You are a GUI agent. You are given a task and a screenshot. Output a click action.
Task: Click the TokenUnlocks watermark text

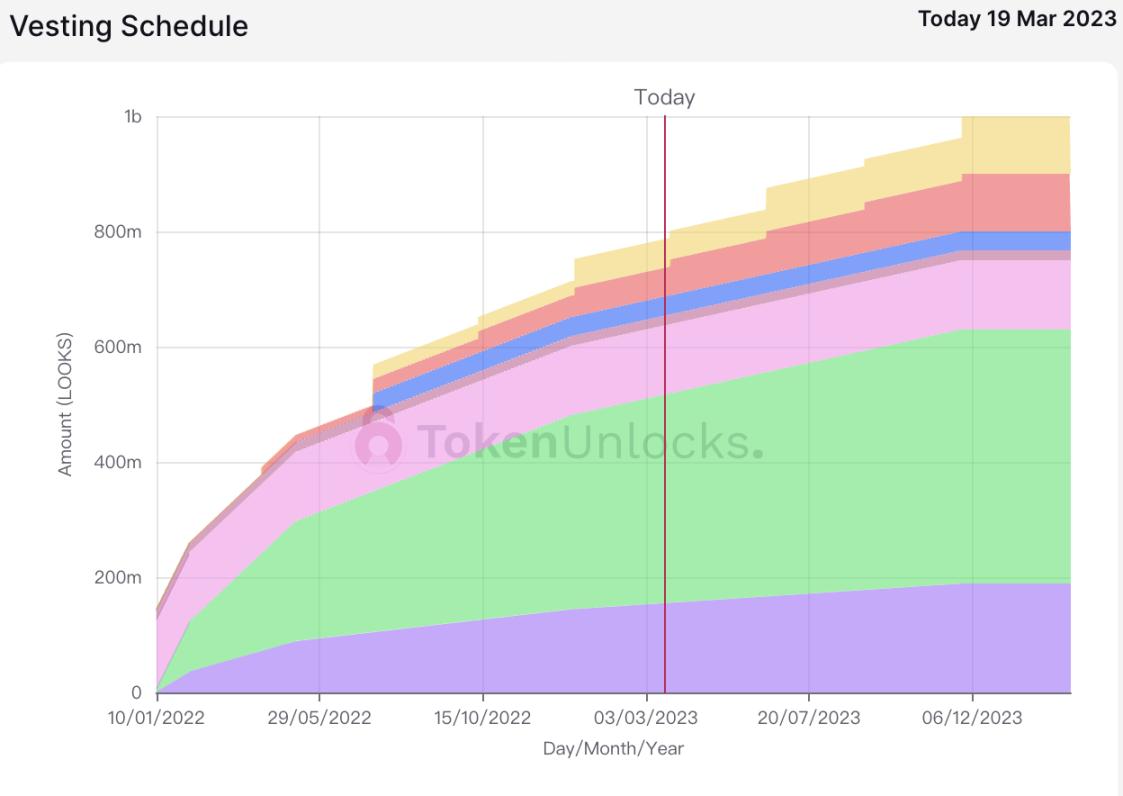pyautogui.click(x=590, y=441)
